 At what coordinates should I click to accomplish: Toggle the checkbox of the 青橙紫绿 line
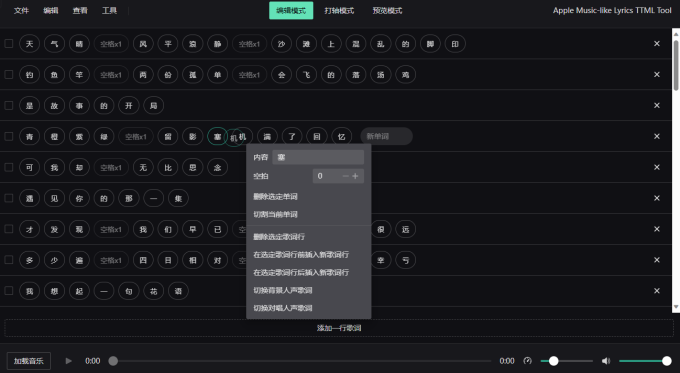(x=9, y=136)
